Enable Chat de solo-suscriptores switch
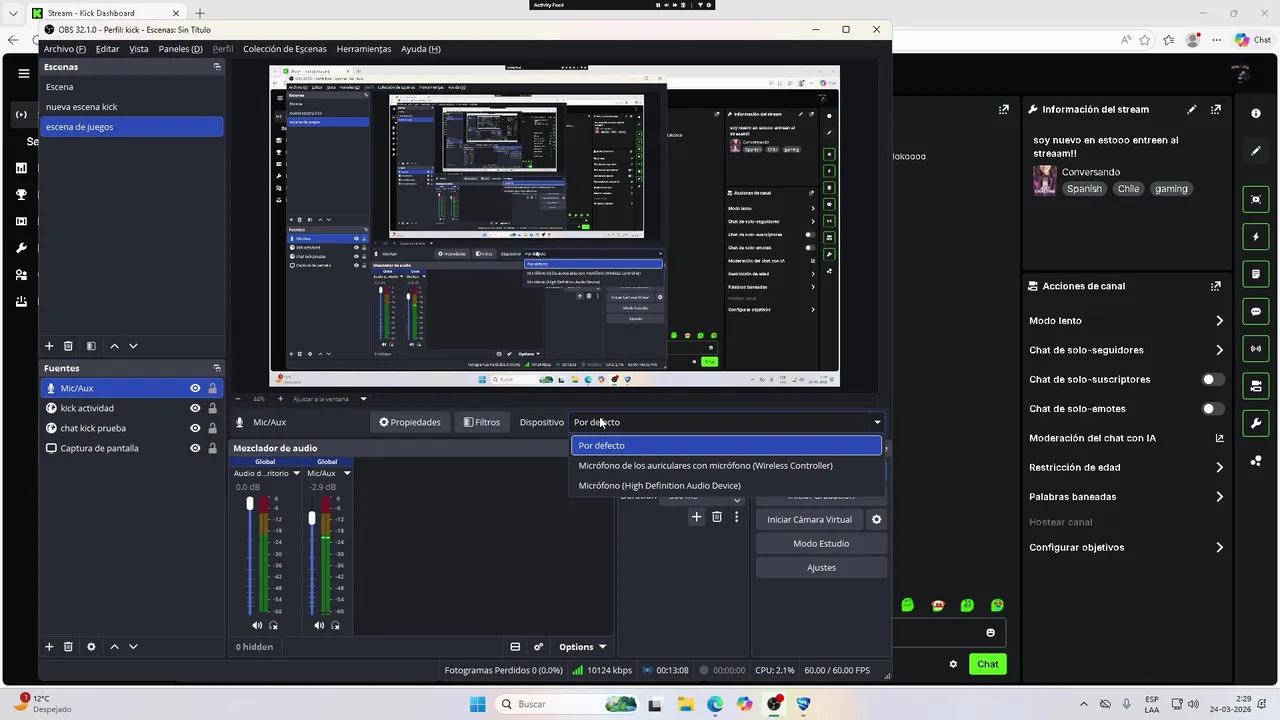 1212,380
